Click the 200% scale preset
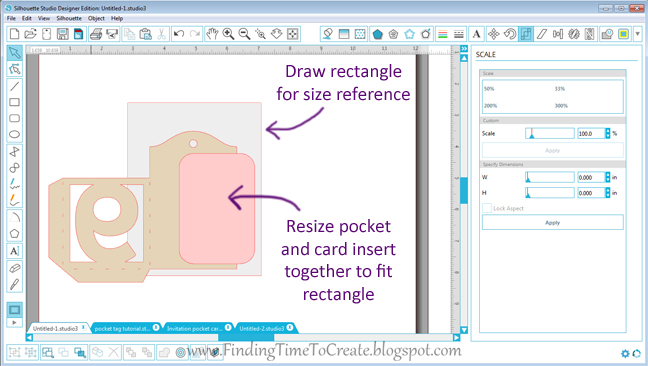 tap(491, 106)
